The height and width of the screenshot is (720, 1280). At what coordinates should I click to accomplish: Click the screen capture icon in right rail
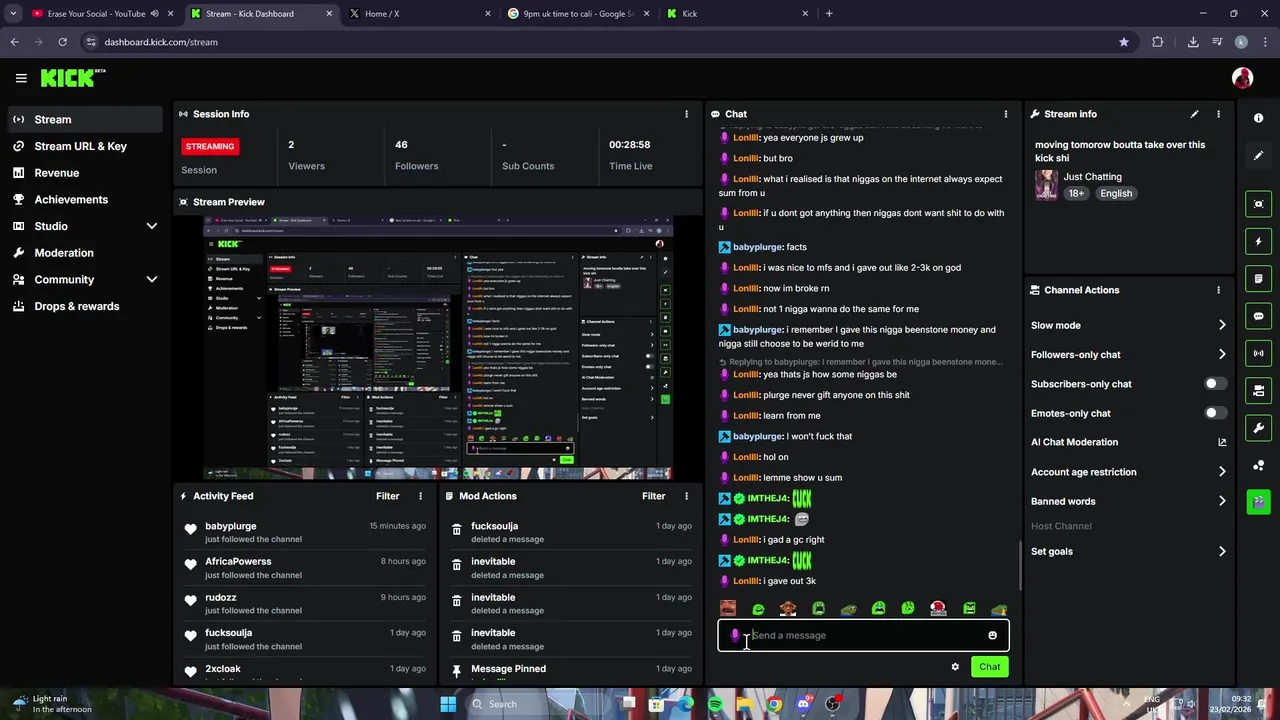(x=1258, y=204)
